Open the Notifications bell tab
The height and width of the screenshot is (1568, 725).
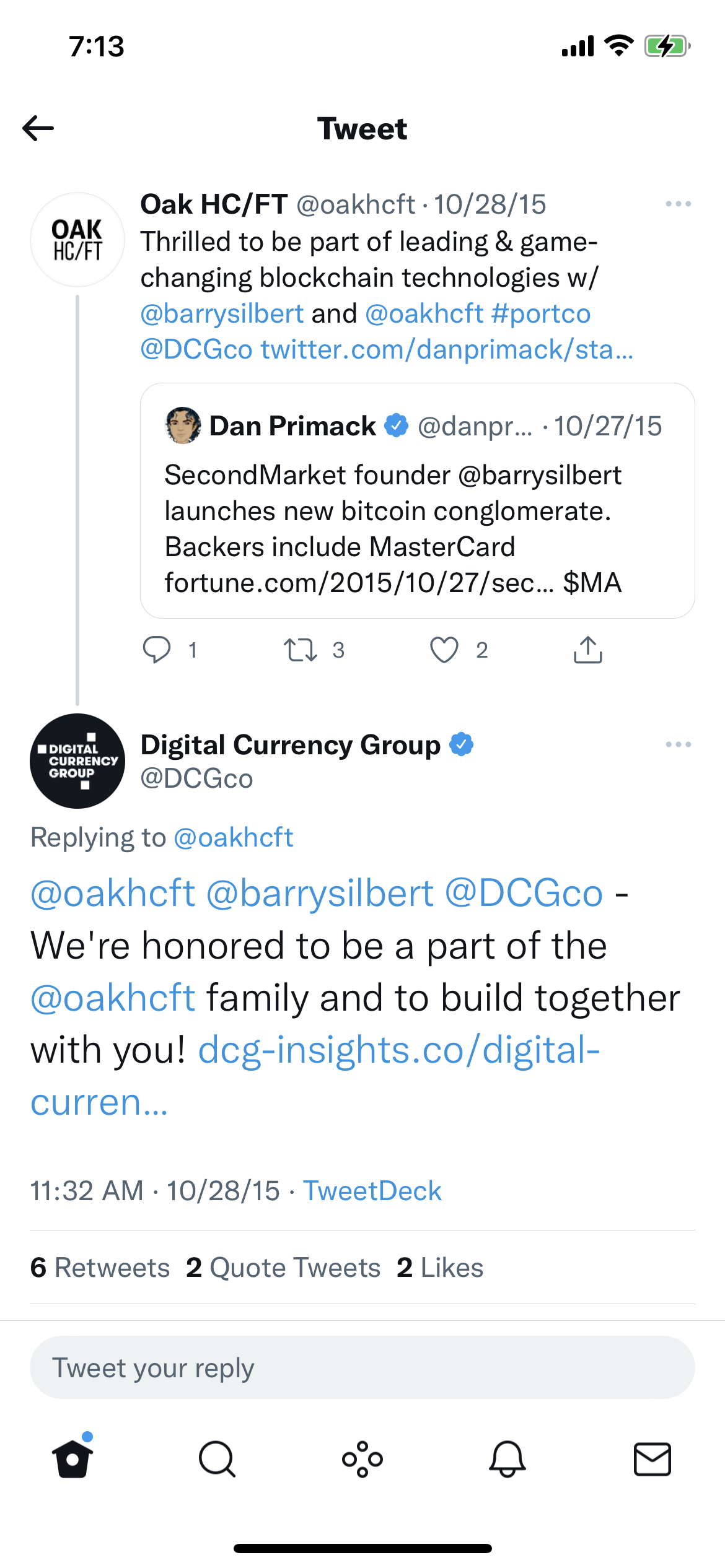507,1459
